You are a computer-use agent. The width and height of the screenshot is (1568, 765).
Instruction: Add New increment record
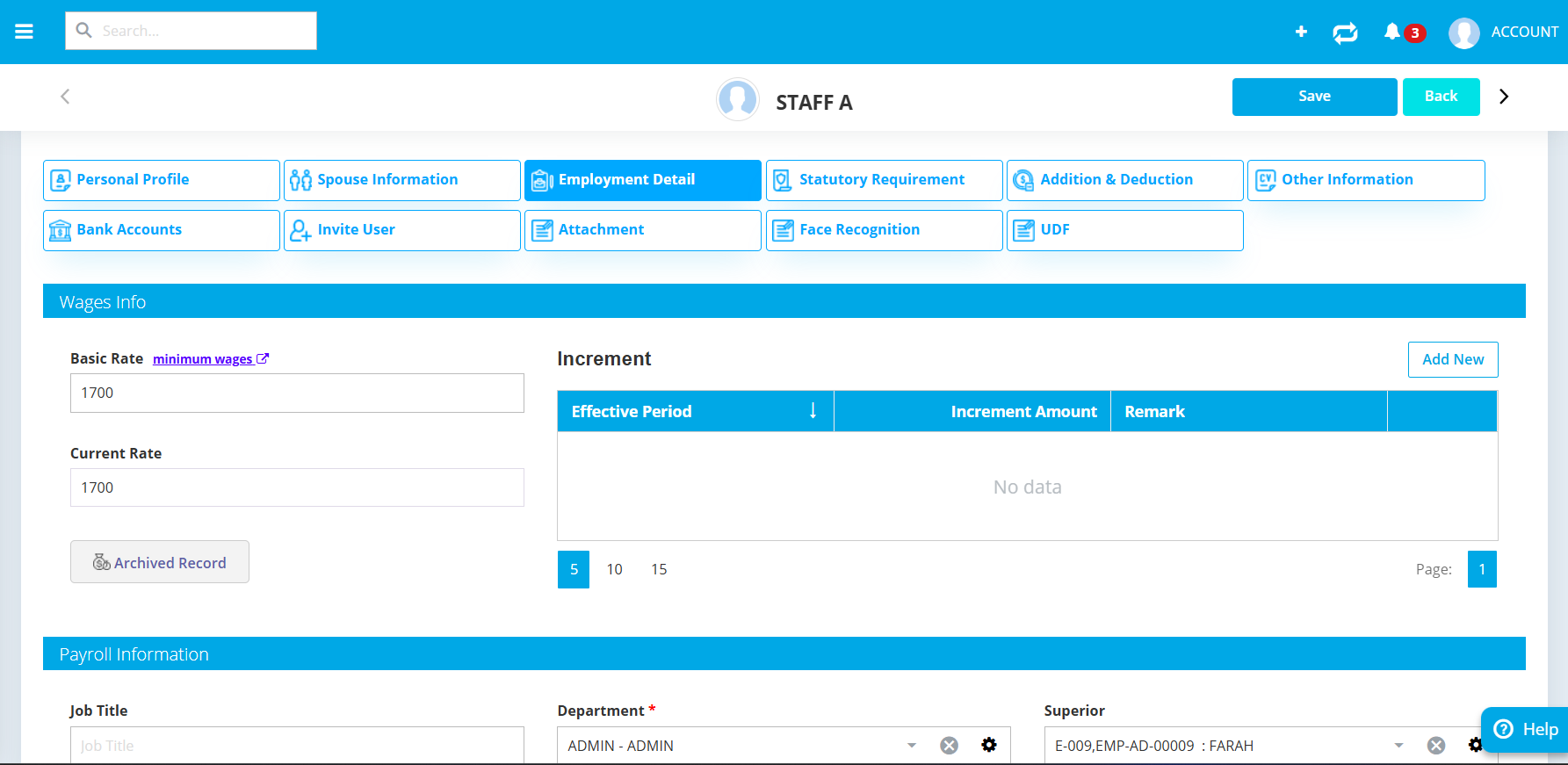click(1452, 359)
